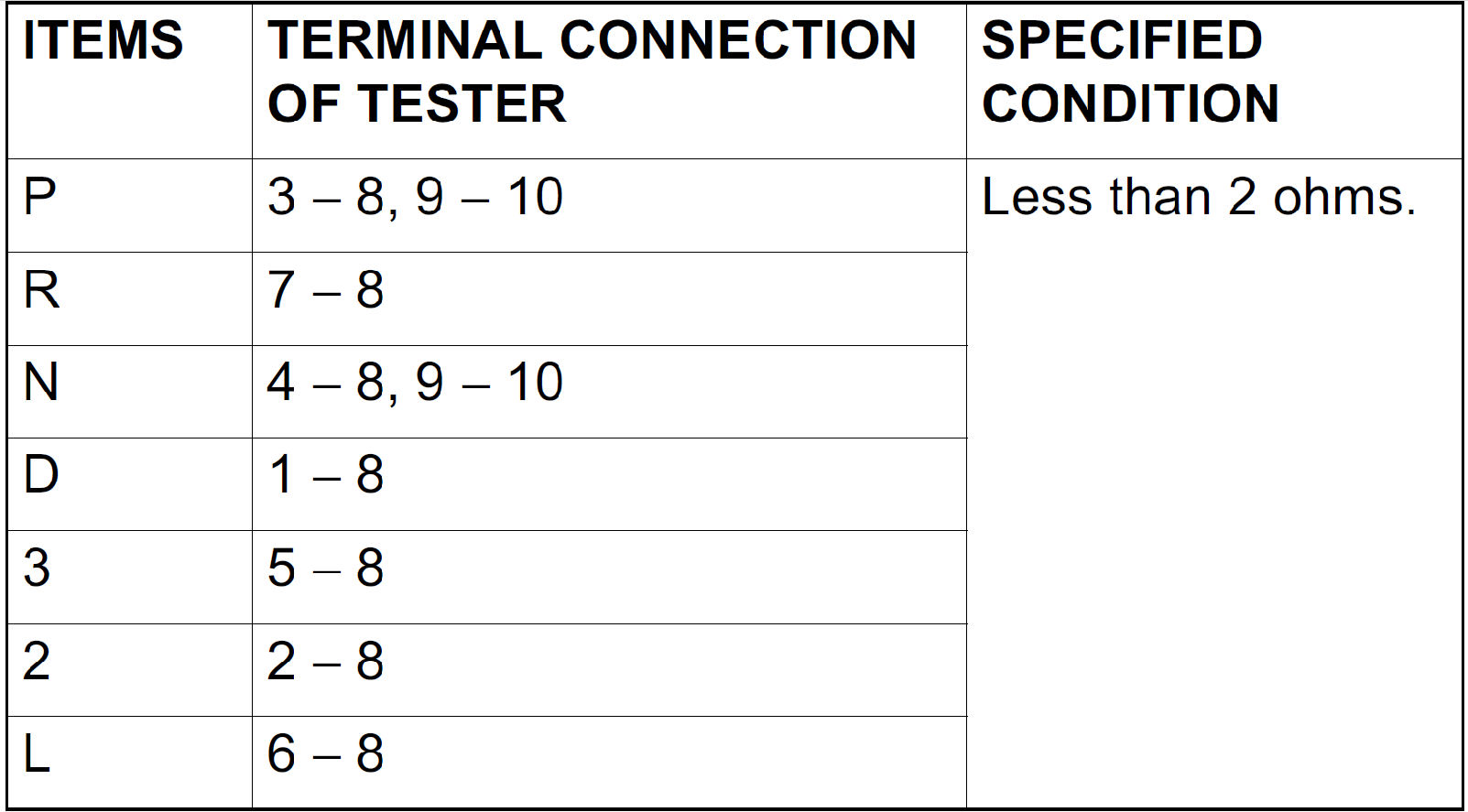Click the 'TERMINAL CONNECTION' header text
Screen dimensions: 1468x812
[592, 41]
